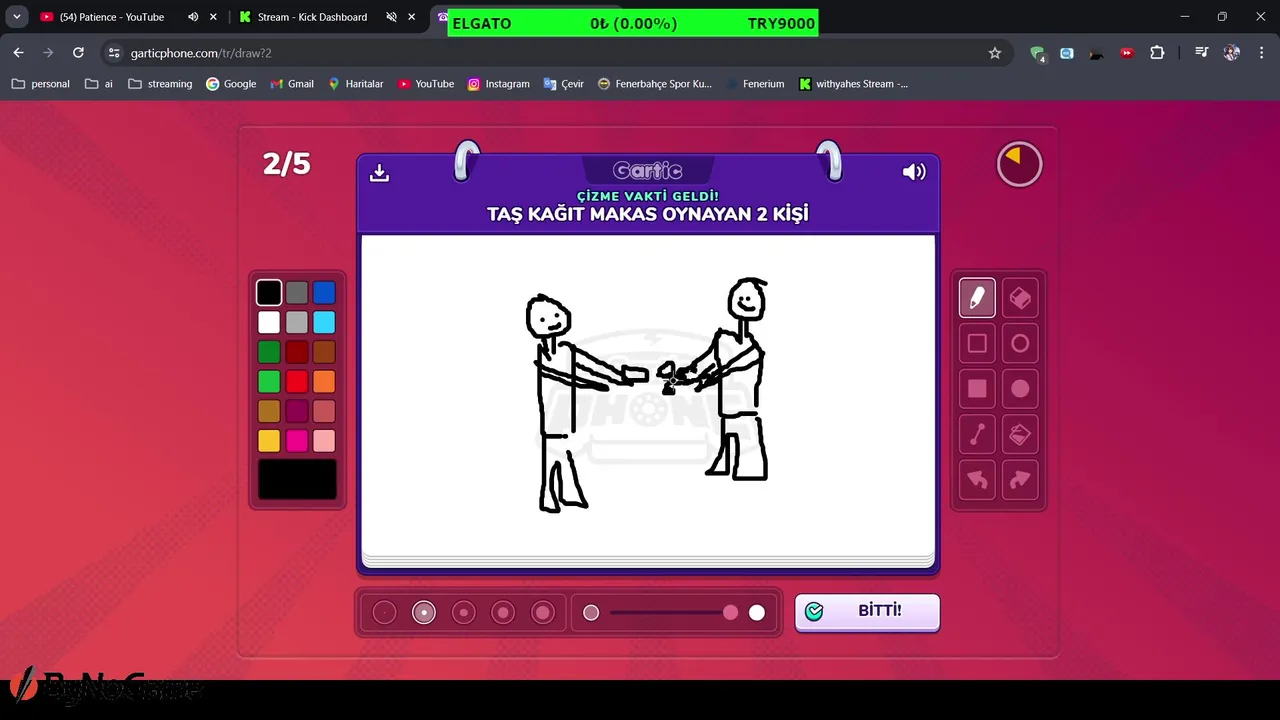
Task: Open the extensions puzzle menu
Action: click(x=1157, y=53)
